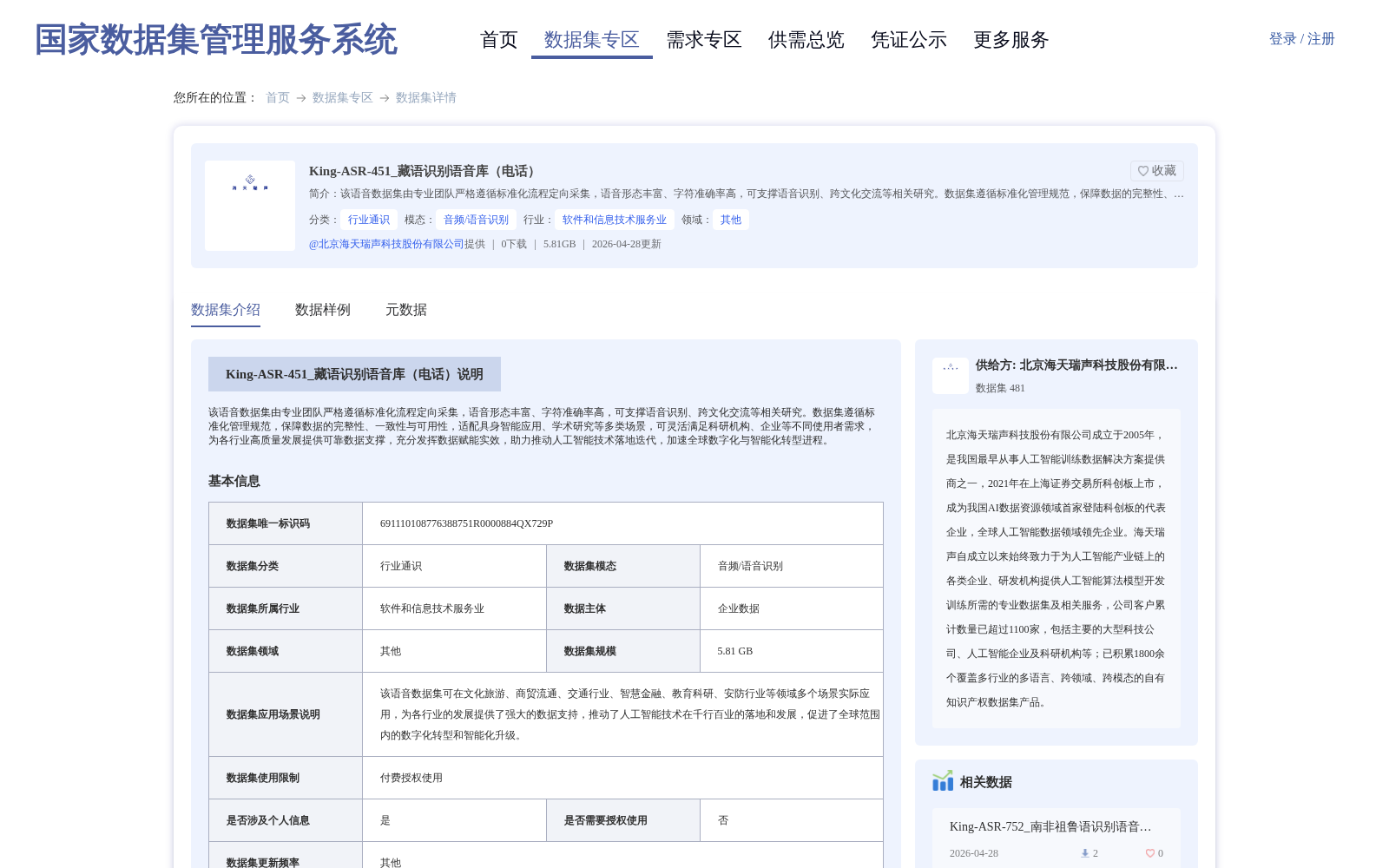
Task: Open related dataset King-ASR-752_南非祖鲁语识别语音…
Action: click(x=1050, y=826)
